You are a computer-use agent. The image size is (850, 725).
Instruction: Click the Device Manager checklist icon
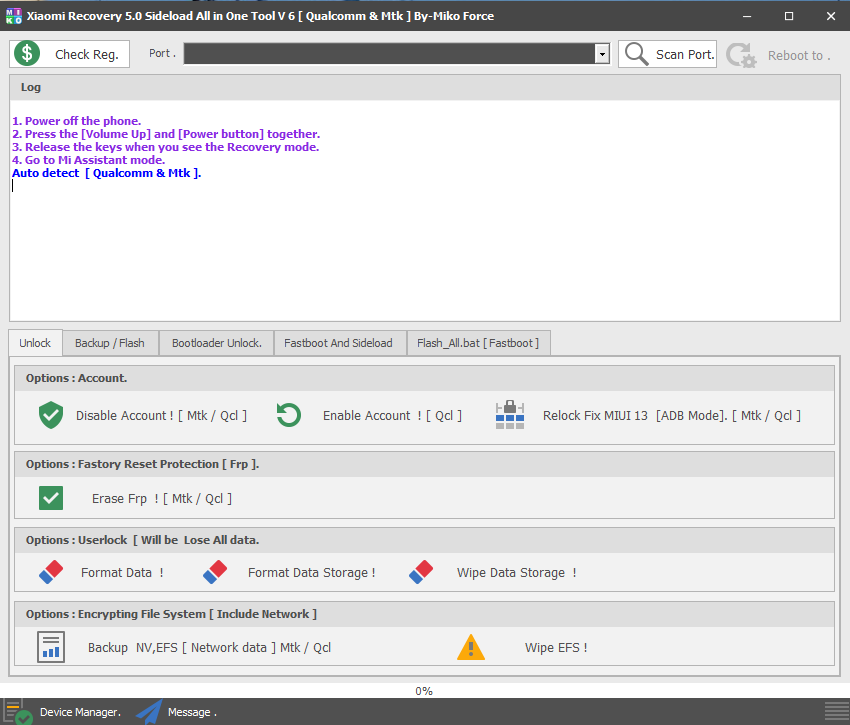[17, 711]
